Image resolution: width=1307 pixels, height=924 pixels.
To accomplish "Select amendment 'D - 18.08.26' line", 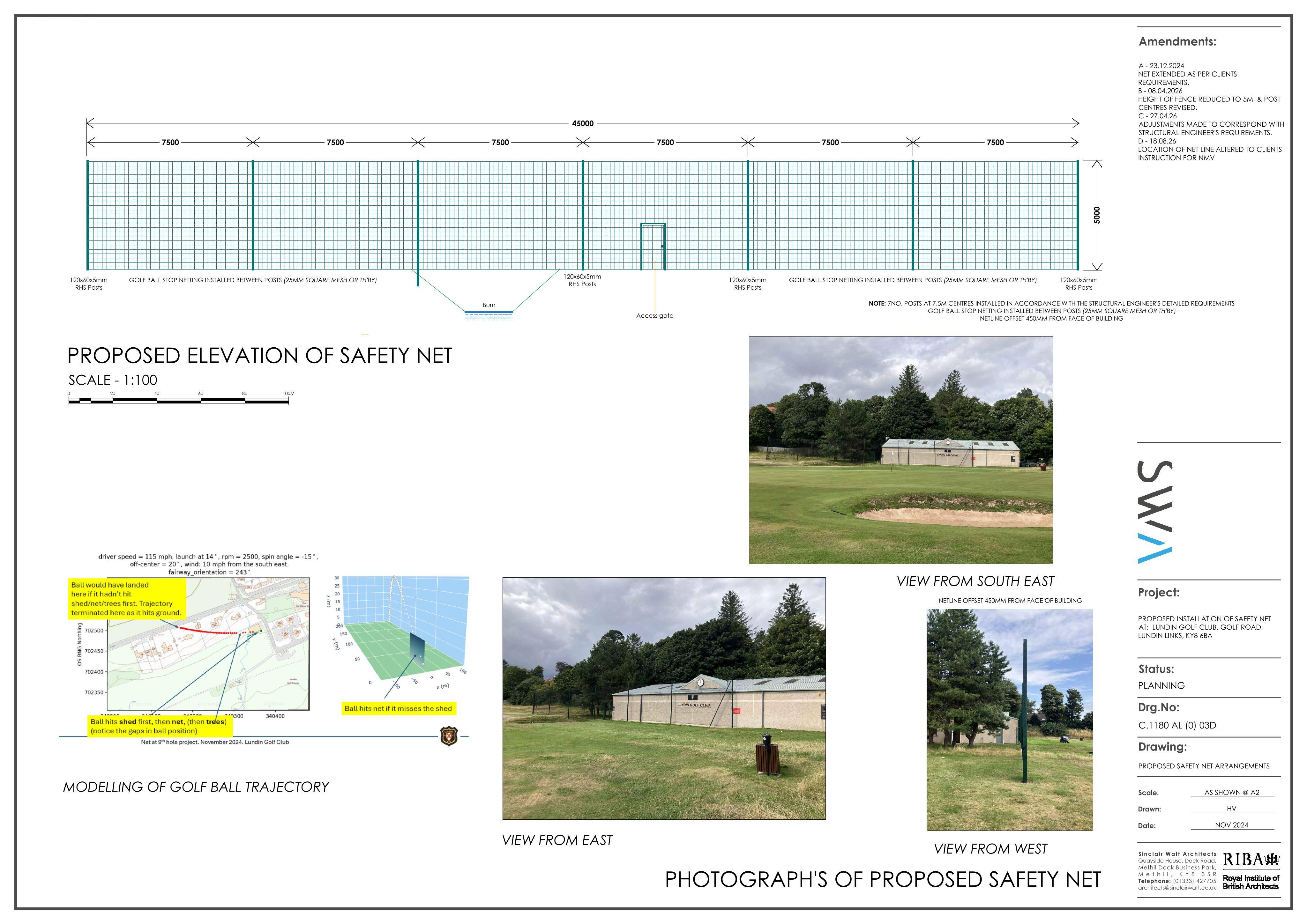I will pyautogui.click(x=1157, y=141).
